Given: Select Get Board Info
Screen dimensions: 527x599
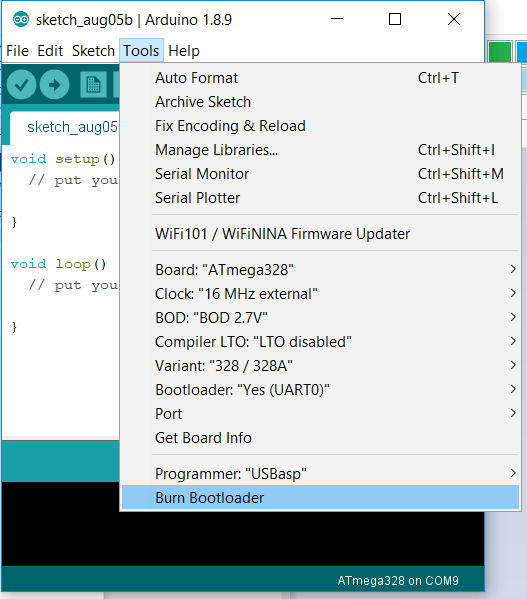Looking at the screenshot, I should point(320,438).
